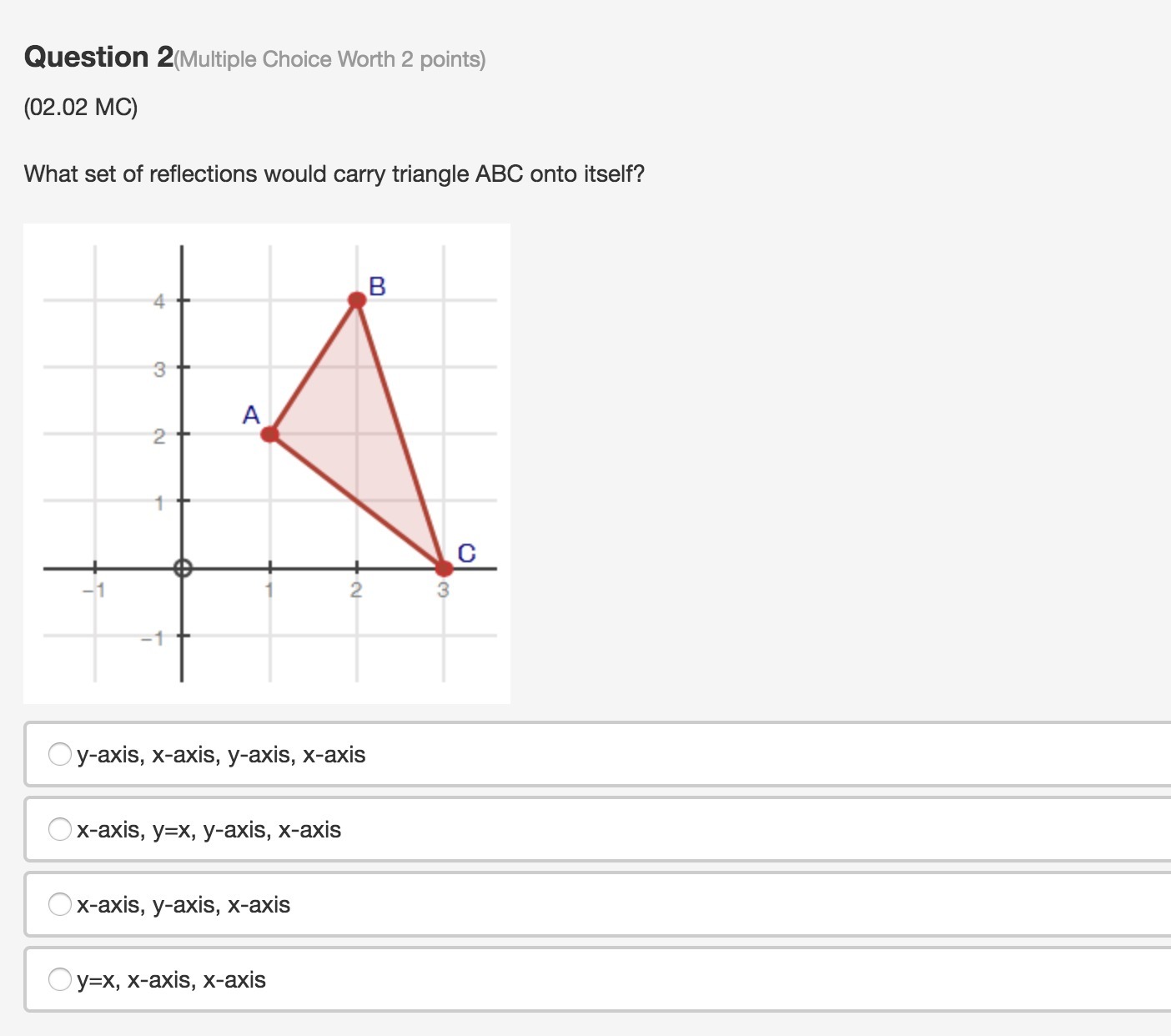Click point A on the triangle graph
Image resolution: width=1171 pixels, height=1036 pixels.
pyautogui.click(x=269, y=434)
